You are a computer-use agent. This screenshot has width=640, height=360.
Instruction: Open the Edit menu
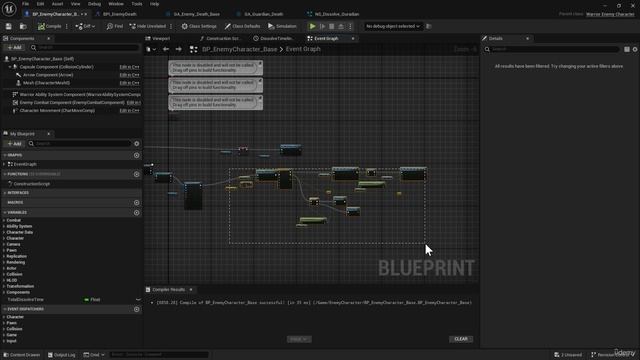[x=40, y=4]
